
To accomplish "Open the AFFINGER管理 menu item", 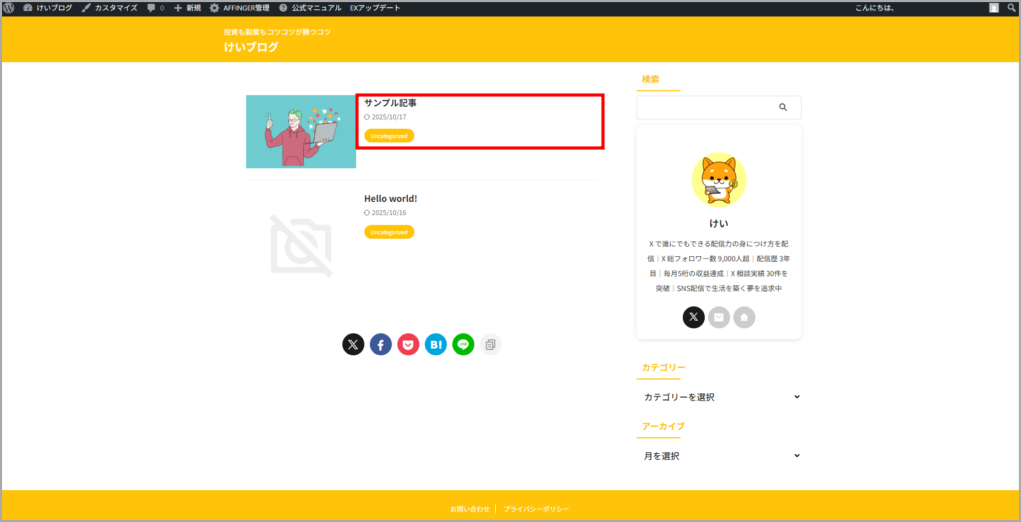I will 240,8.
